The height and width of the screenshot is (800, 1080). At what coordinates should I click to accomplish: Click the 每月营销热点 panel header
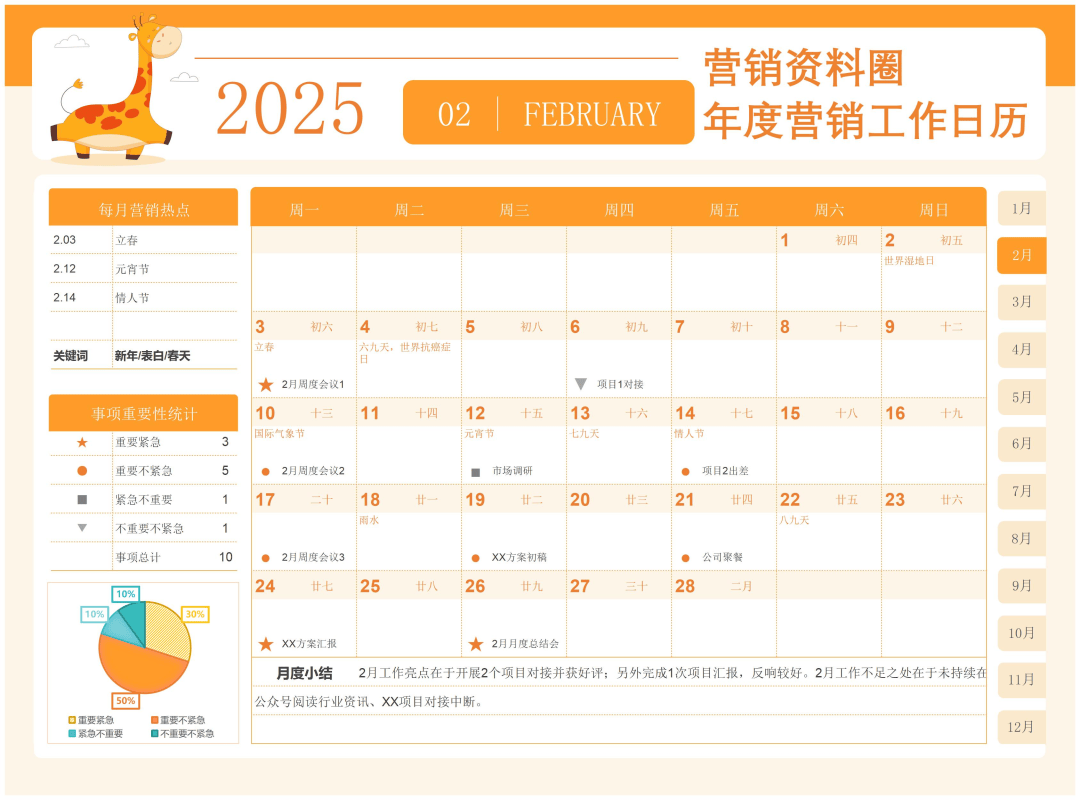(143, 207)
